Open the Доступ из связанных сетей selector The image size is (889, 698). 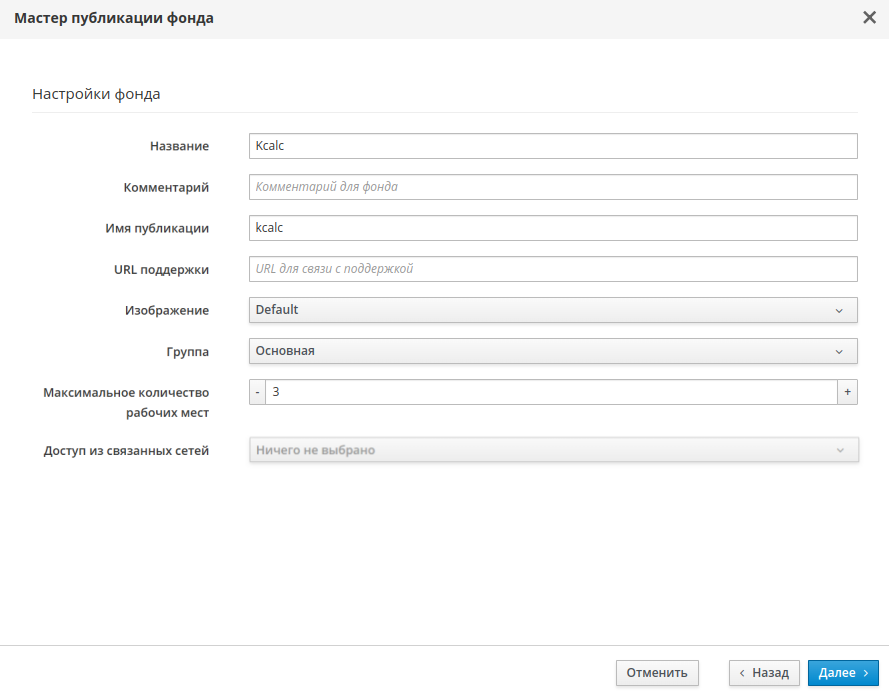click(552, 450)
